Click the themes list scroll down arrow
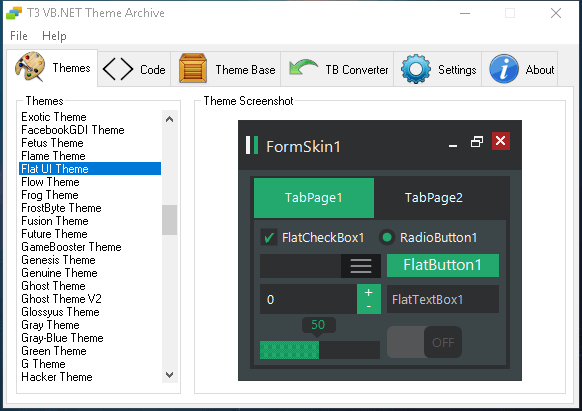 170,375
